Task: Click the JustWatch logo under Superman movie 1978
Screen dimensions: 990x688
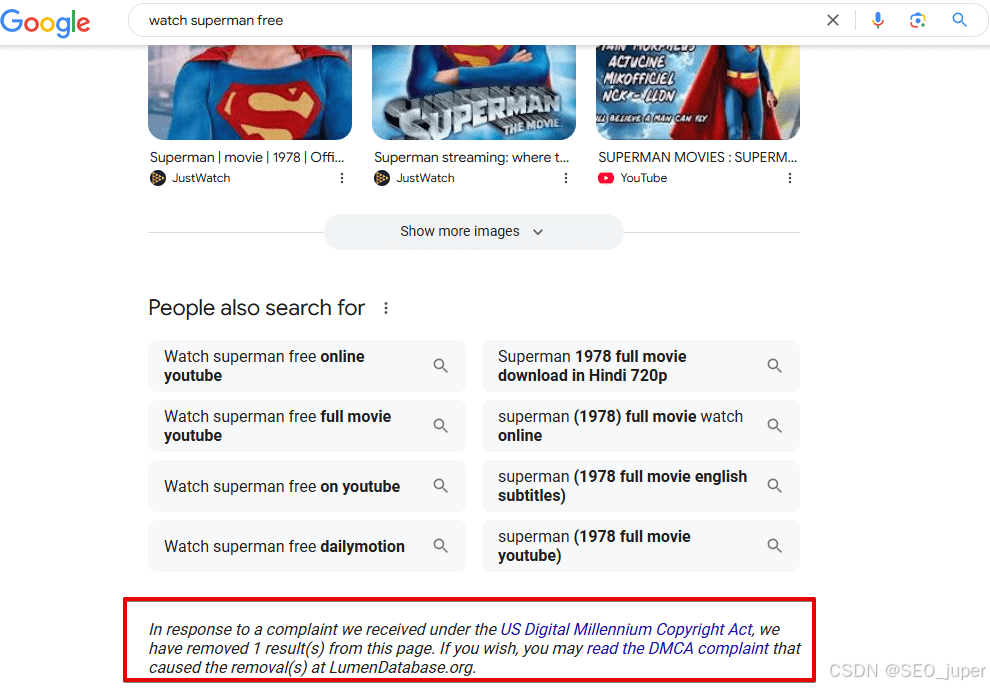Action: click(x=158, y=178)
